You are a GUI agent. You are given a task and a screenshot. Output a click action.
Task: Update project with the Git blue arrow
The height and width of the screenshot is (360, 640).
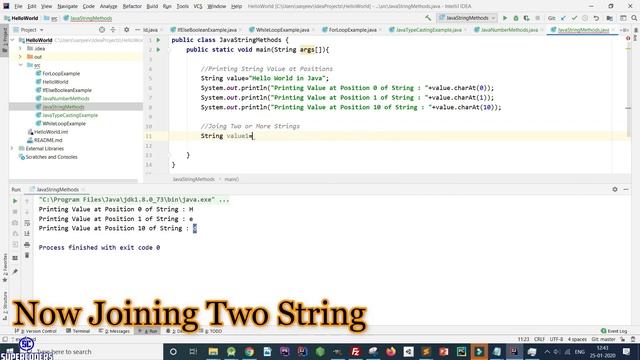[x=564, y=18]
